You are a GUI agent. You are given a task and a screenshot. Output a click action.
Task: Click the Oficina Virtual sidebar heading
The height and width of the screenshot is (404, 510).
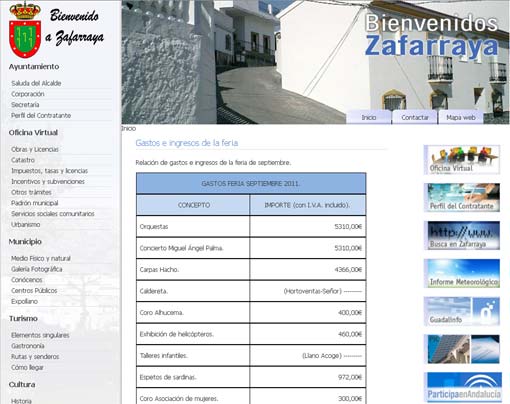[x=33, y=133]
